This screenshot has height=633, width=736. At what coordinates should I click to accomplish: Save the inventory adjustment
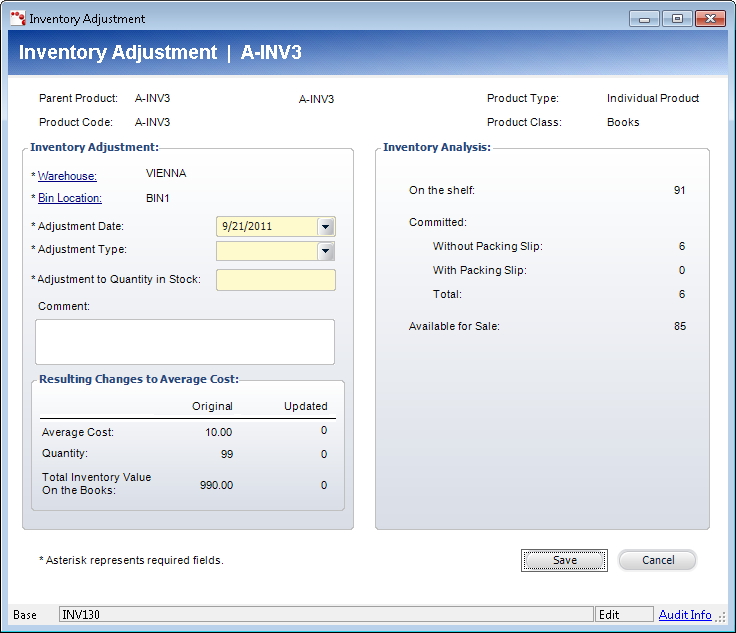564,560
